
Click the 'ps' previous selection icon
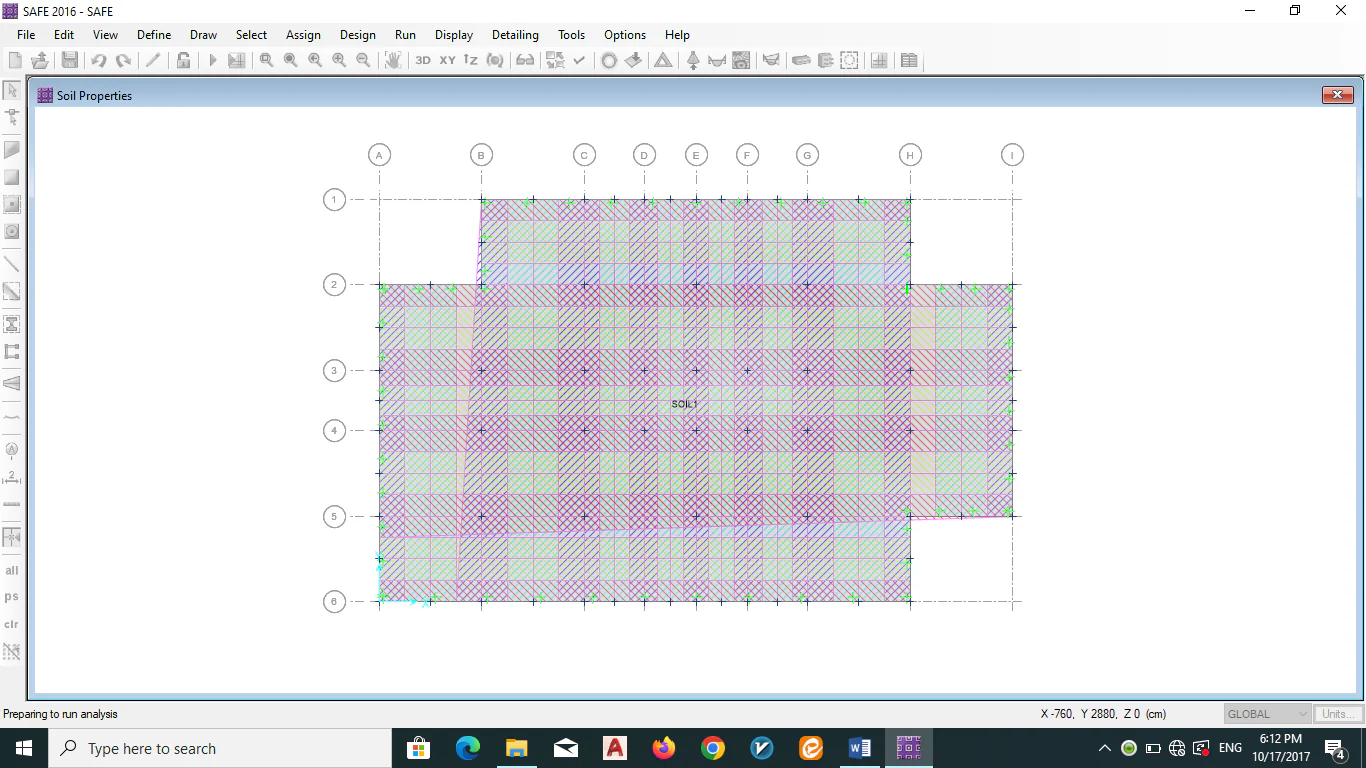pos(12,597)
